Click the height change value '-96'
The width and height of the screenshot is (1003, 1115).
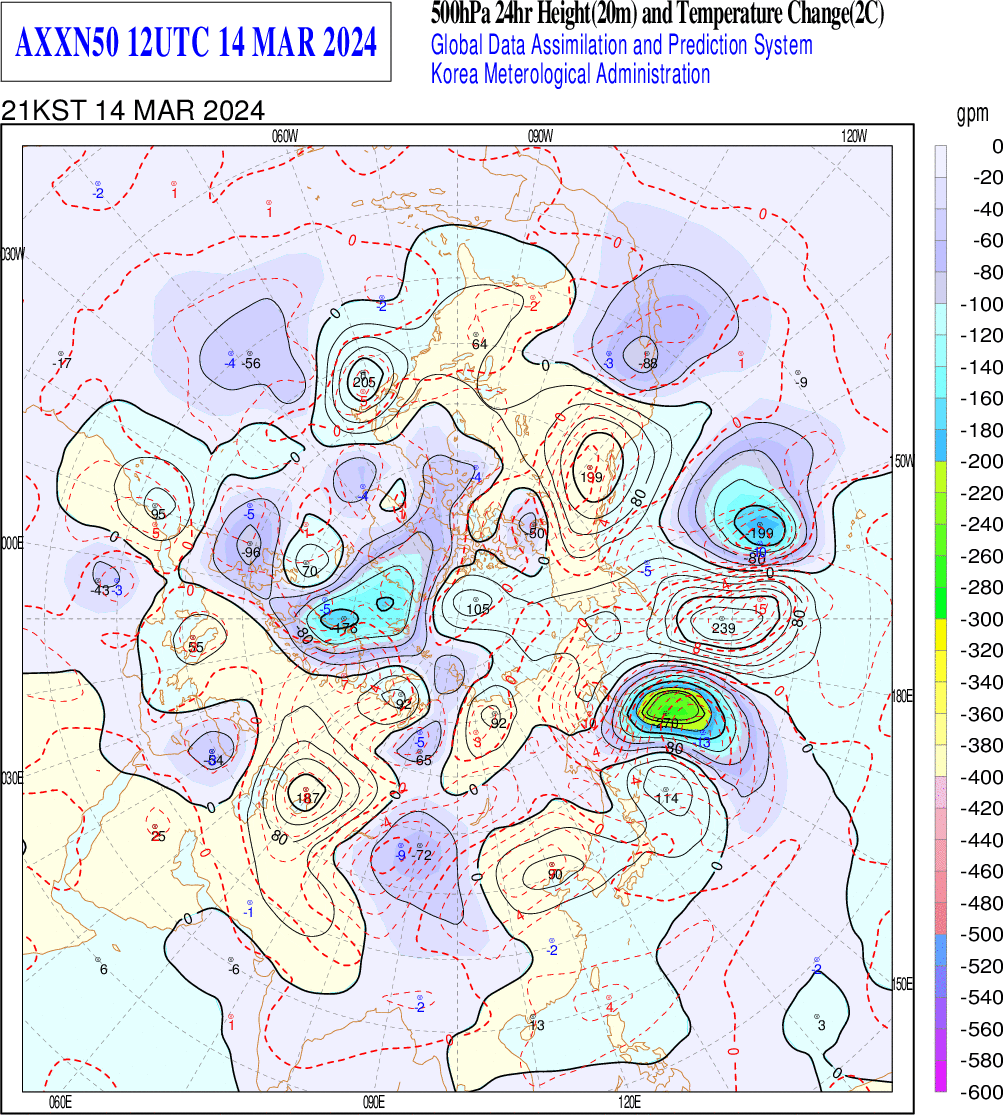(251, 553)
